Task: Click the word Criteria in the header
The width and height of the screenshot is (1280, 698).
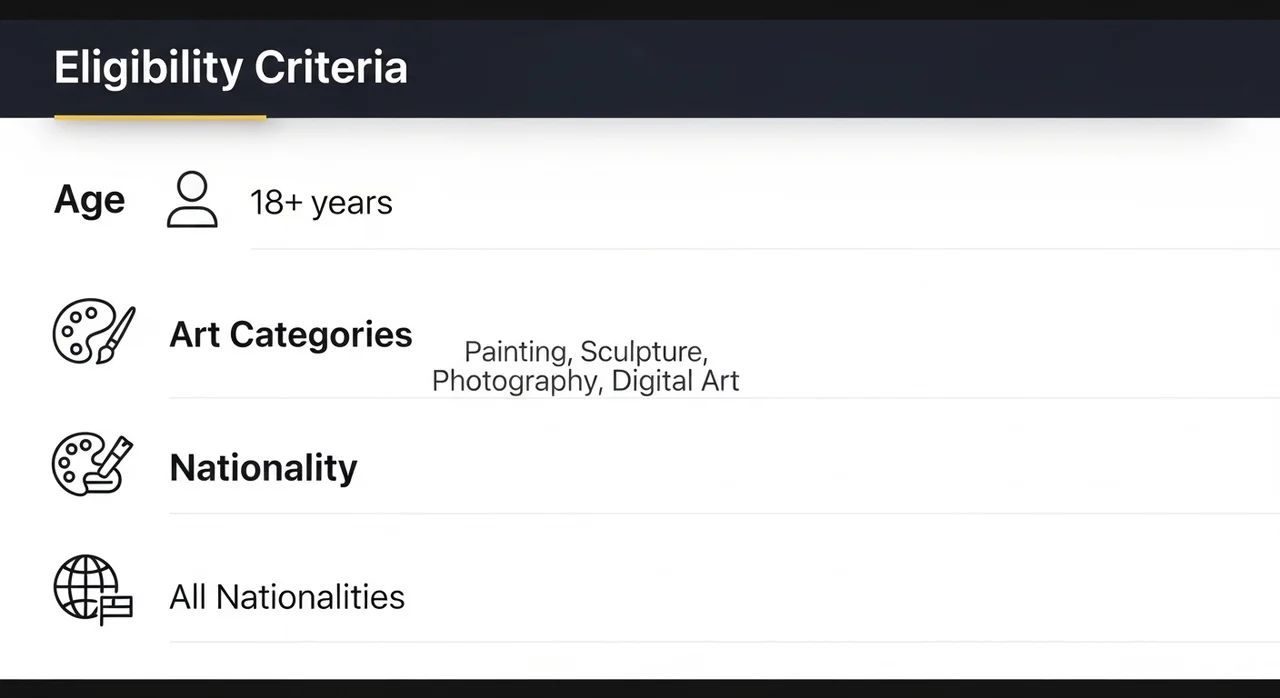Action: pyautogui.click(x=331, y=68)
